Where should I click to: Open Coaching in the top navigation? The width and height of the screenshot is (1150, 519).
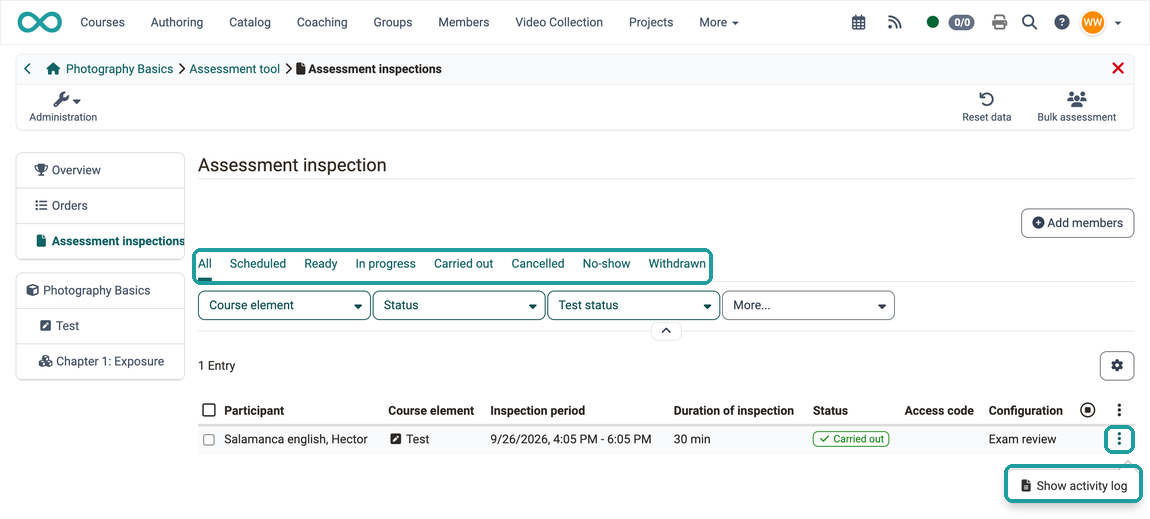click(x=322, y=22)
